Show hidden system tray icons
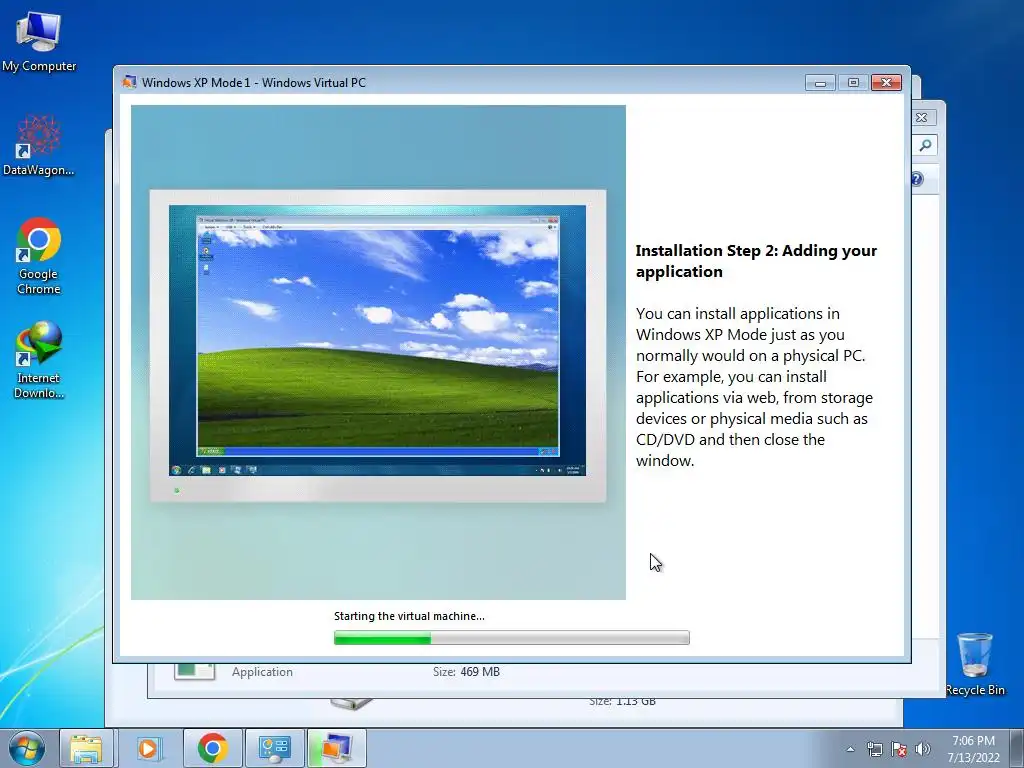The height and width of the screenshot is (768, 1024). 850,749
